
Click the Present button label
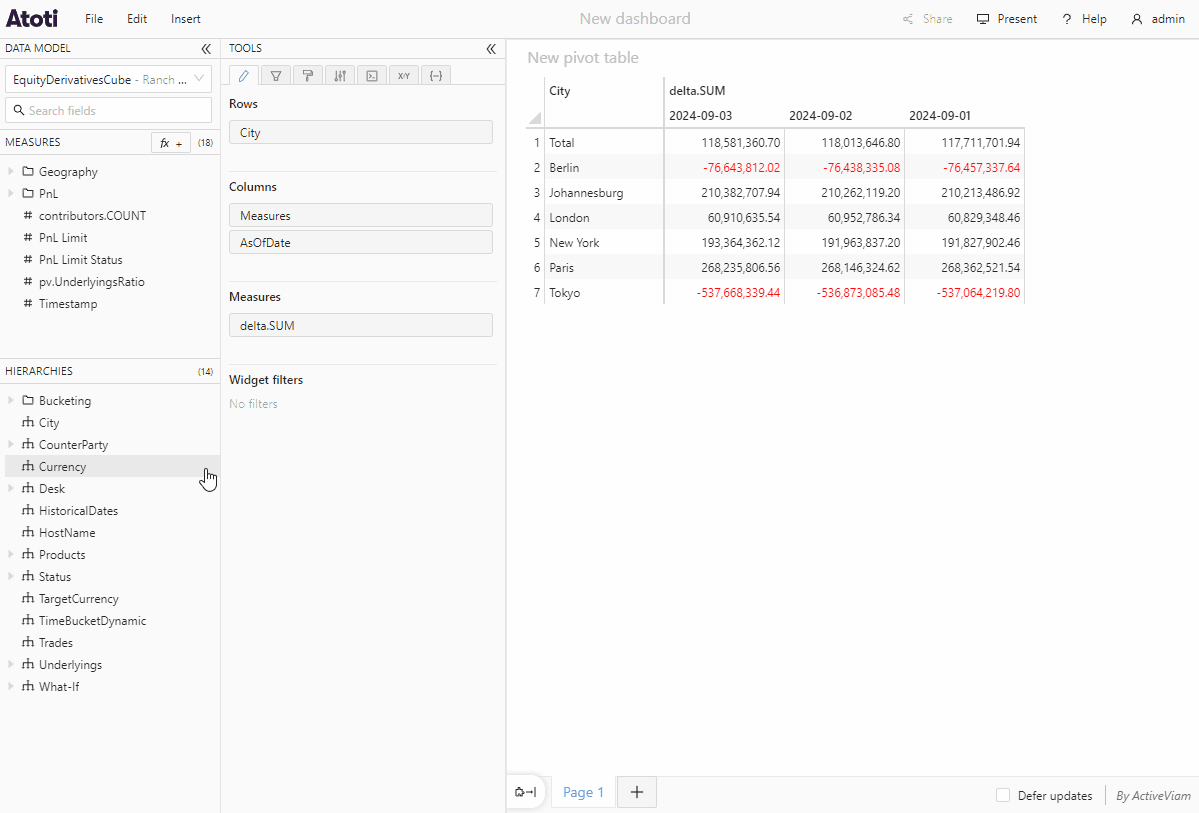(1017, 19)
